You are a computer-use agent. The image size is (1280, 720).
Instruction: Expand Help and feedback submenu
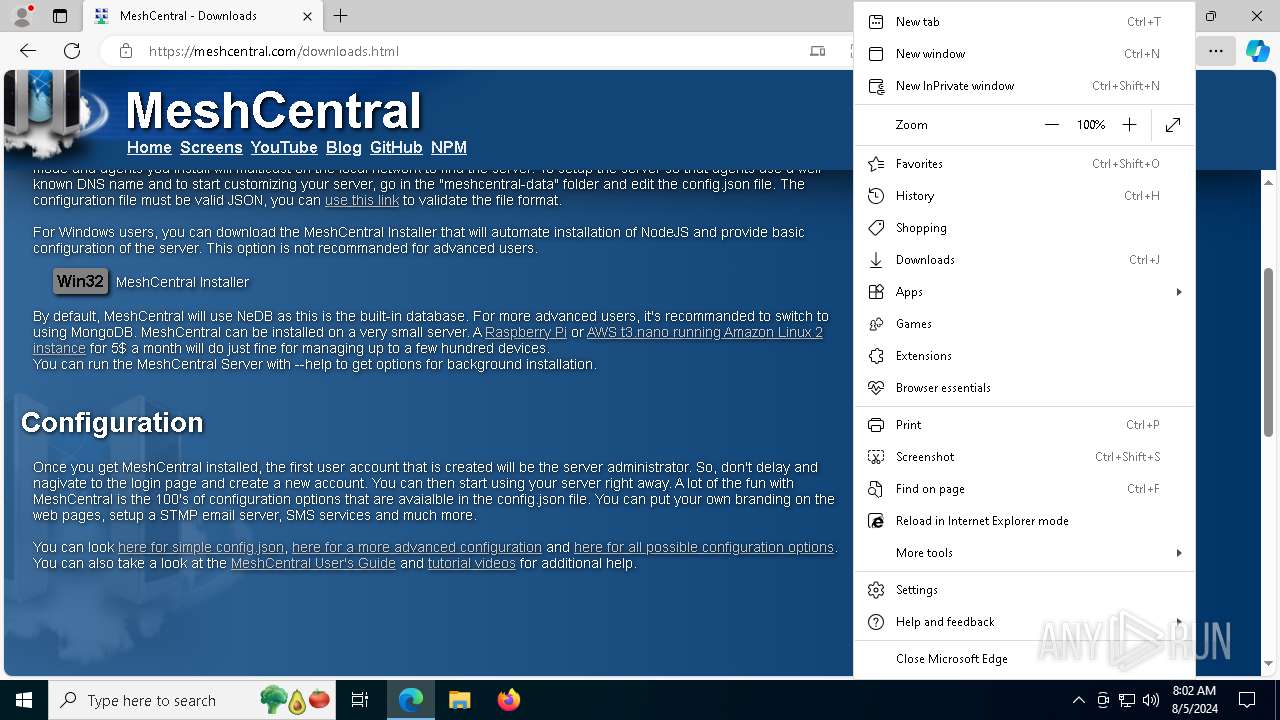(1024, 621)
